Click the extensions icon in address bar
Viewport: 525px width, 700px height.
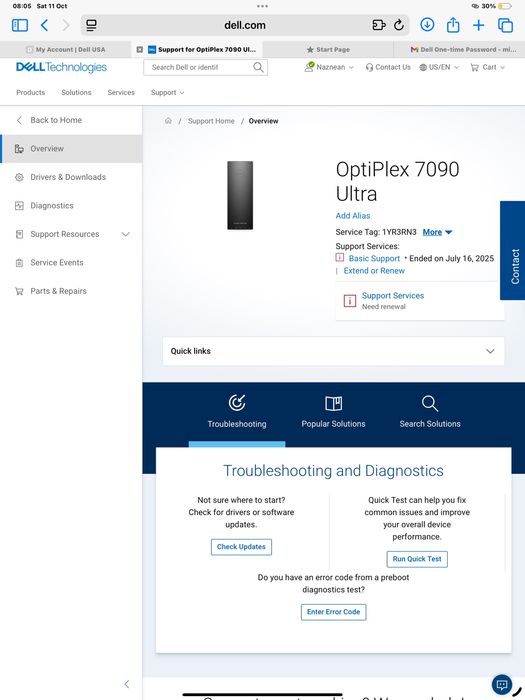click(379, 25)
